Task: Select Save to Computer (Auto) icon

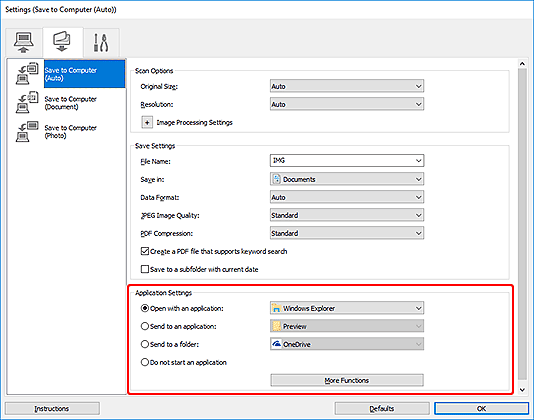Action: pyautogui.click(x=27, y=74)
